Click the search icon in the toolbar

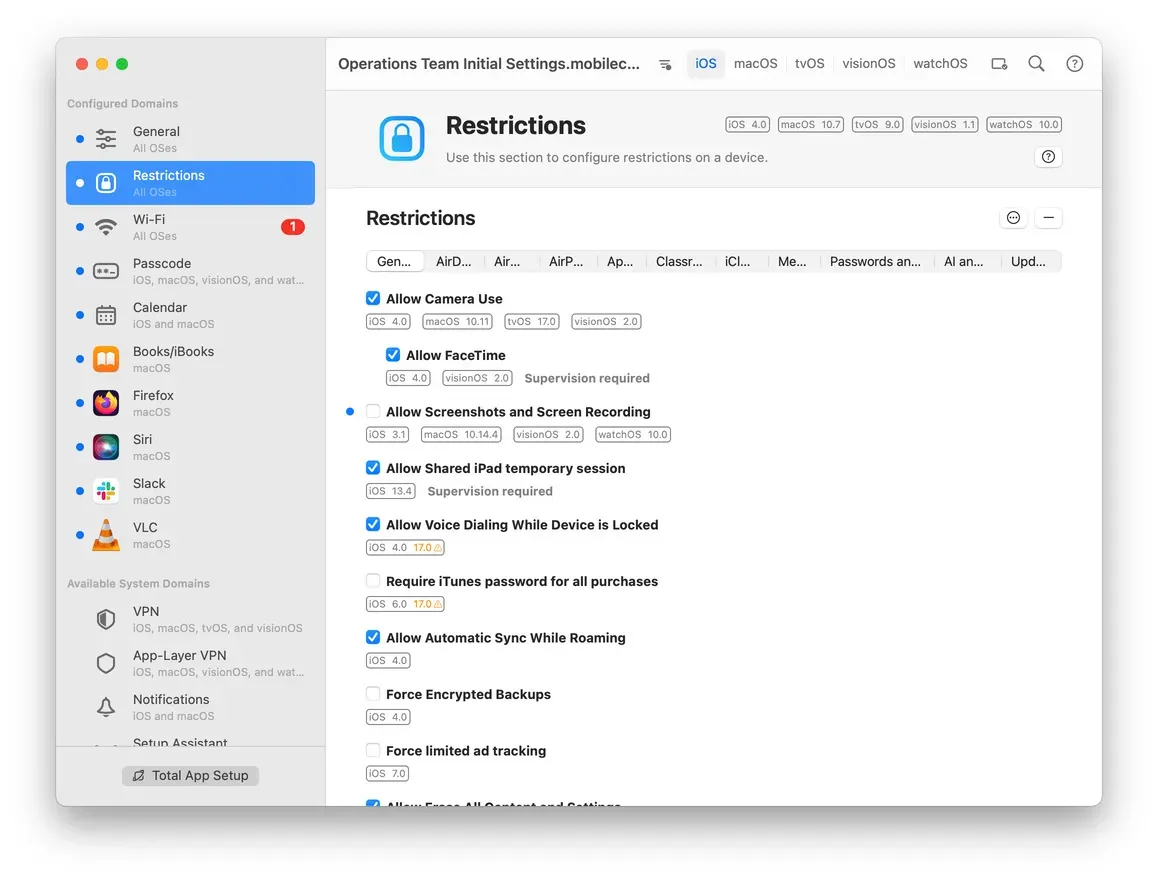[x=1036, y=63]
